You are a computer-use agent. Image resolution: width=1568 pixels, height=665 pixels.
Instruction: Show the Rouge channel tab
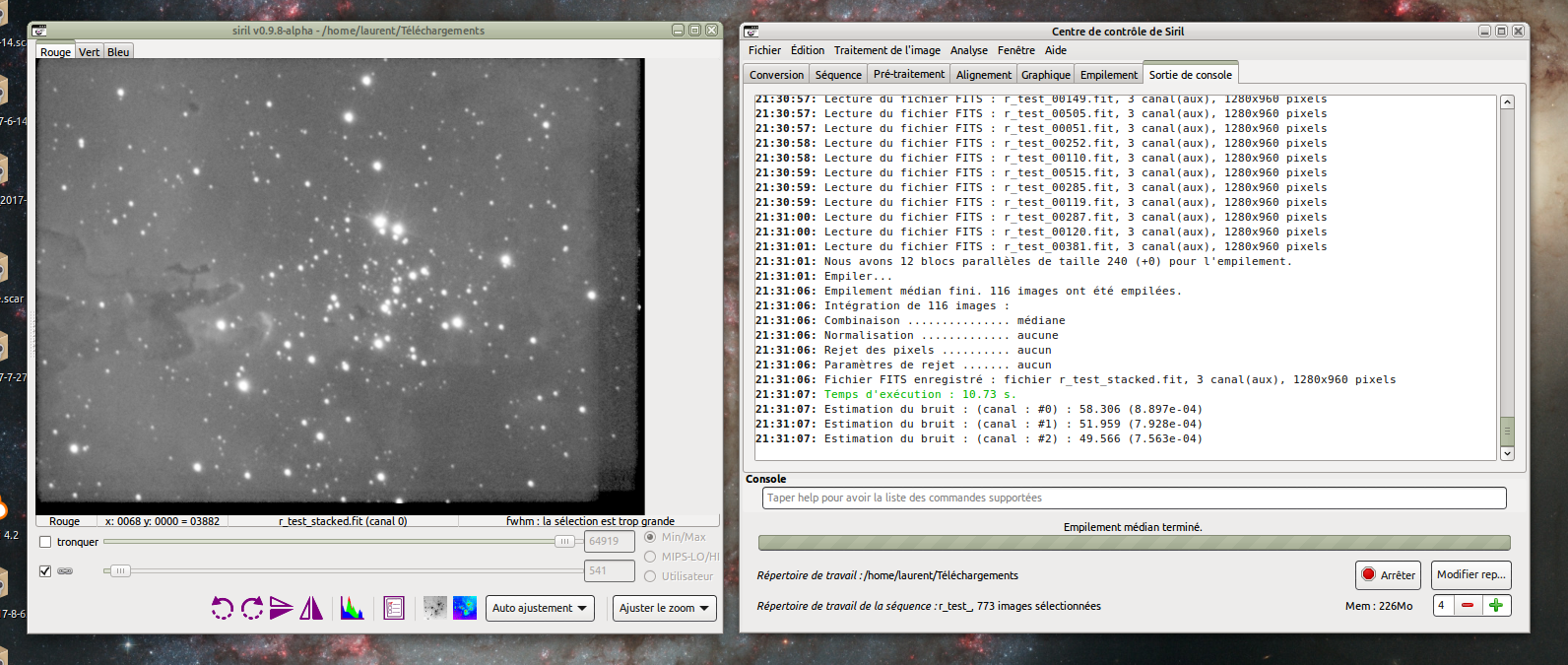(55, 52)
